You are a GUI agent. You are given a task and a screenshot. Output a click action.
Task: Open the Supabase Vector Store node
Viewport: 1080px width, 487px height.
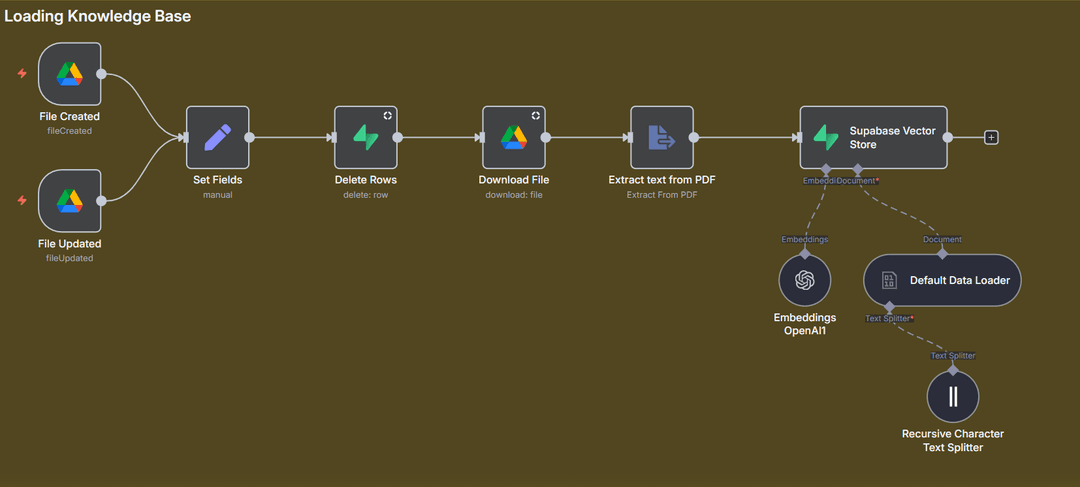(x=873, y=138)
